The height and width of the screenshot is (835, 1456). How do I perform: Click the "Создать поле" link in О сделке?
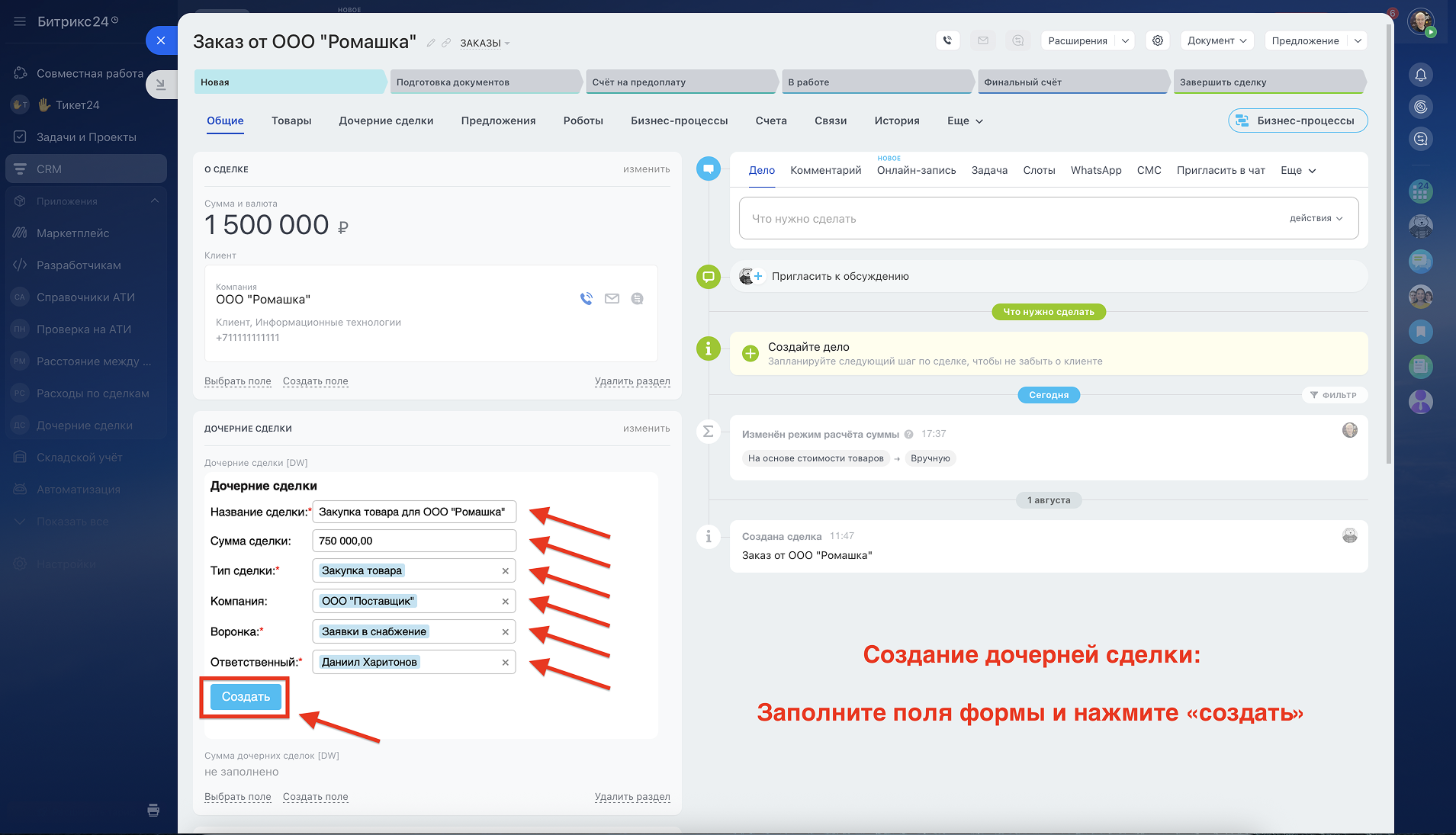[315, 381]
